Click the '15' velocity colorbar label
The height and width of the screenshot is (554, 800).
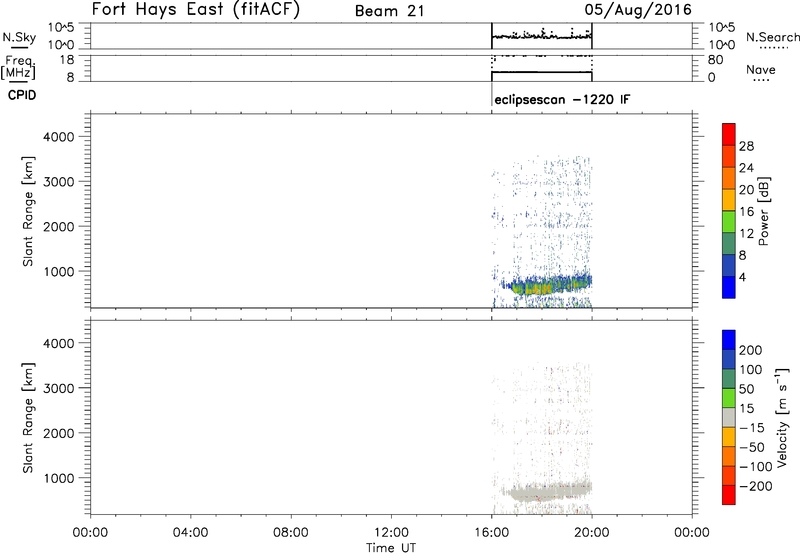tap(746, 409)
